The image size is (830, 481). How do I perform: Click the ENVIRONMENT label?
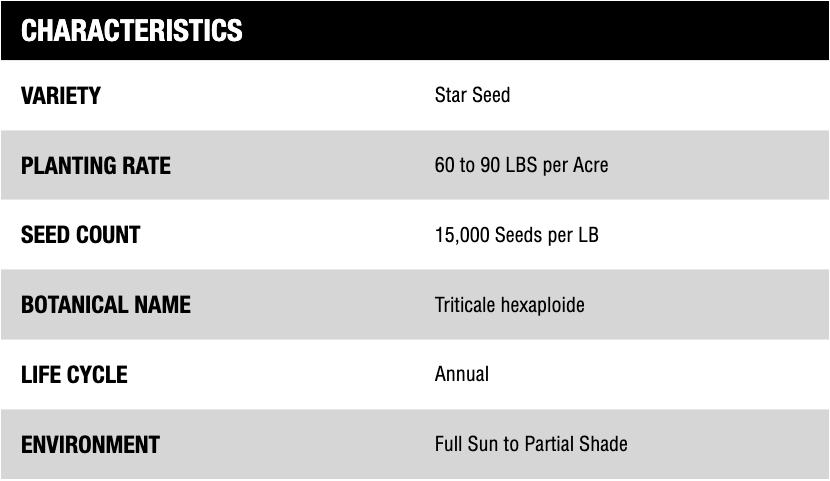(90, 444)
